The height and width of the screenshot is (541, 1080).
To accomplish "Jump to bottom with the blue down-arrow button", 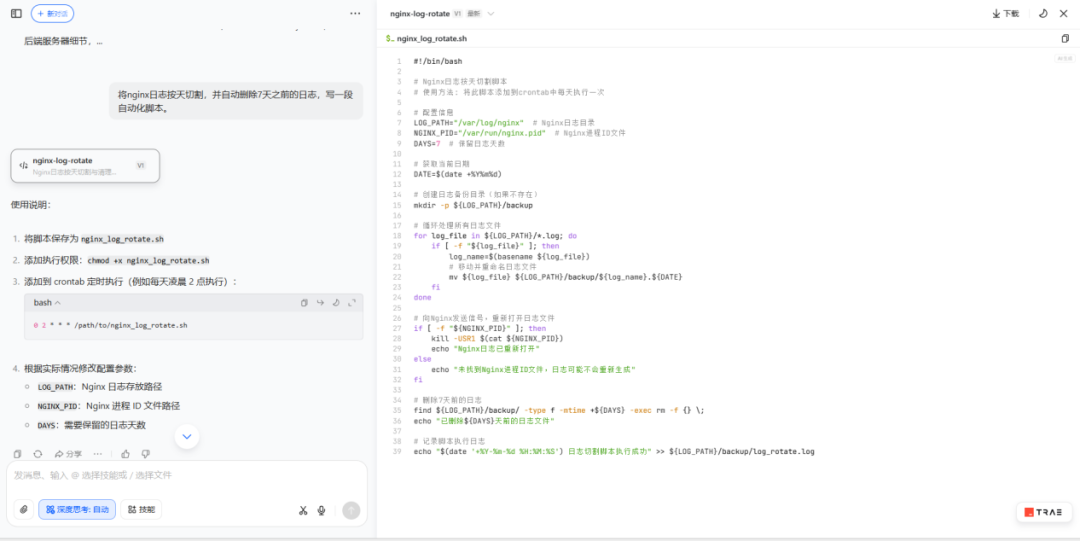I will [187, 436].
